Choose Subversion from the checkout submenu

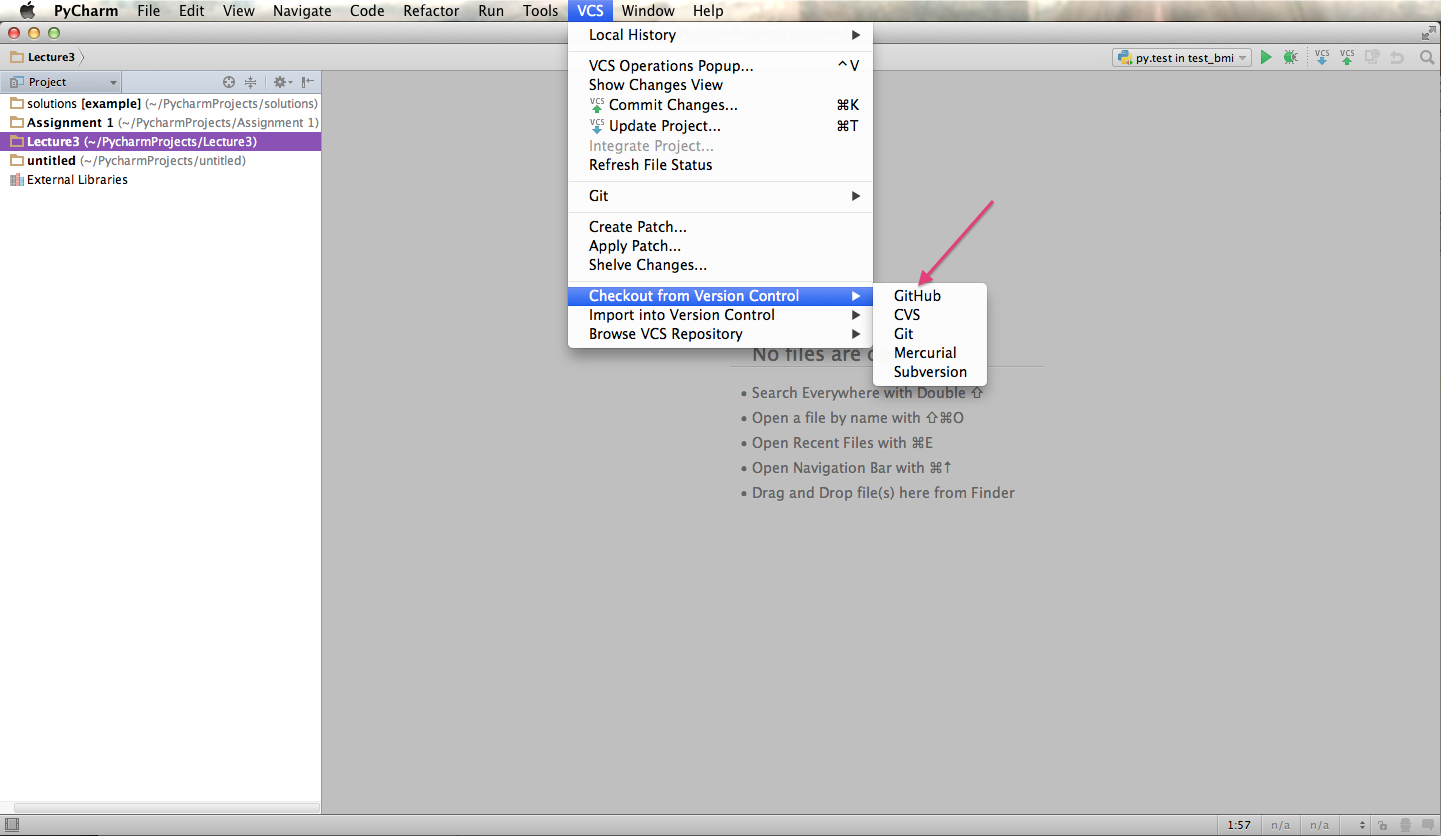[x=930, y=372]
